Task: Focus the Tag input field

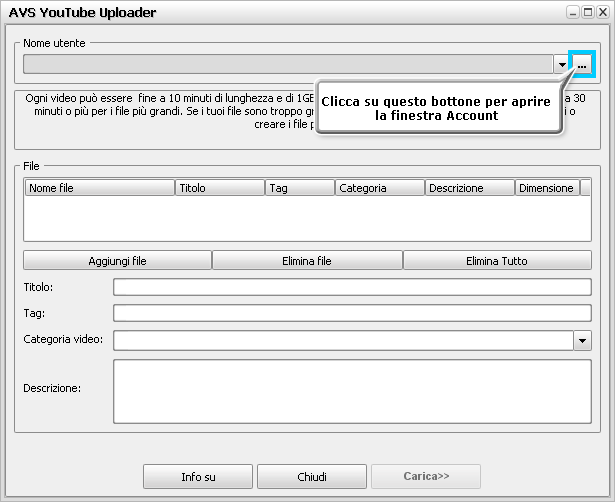Action: pos(352,313)
